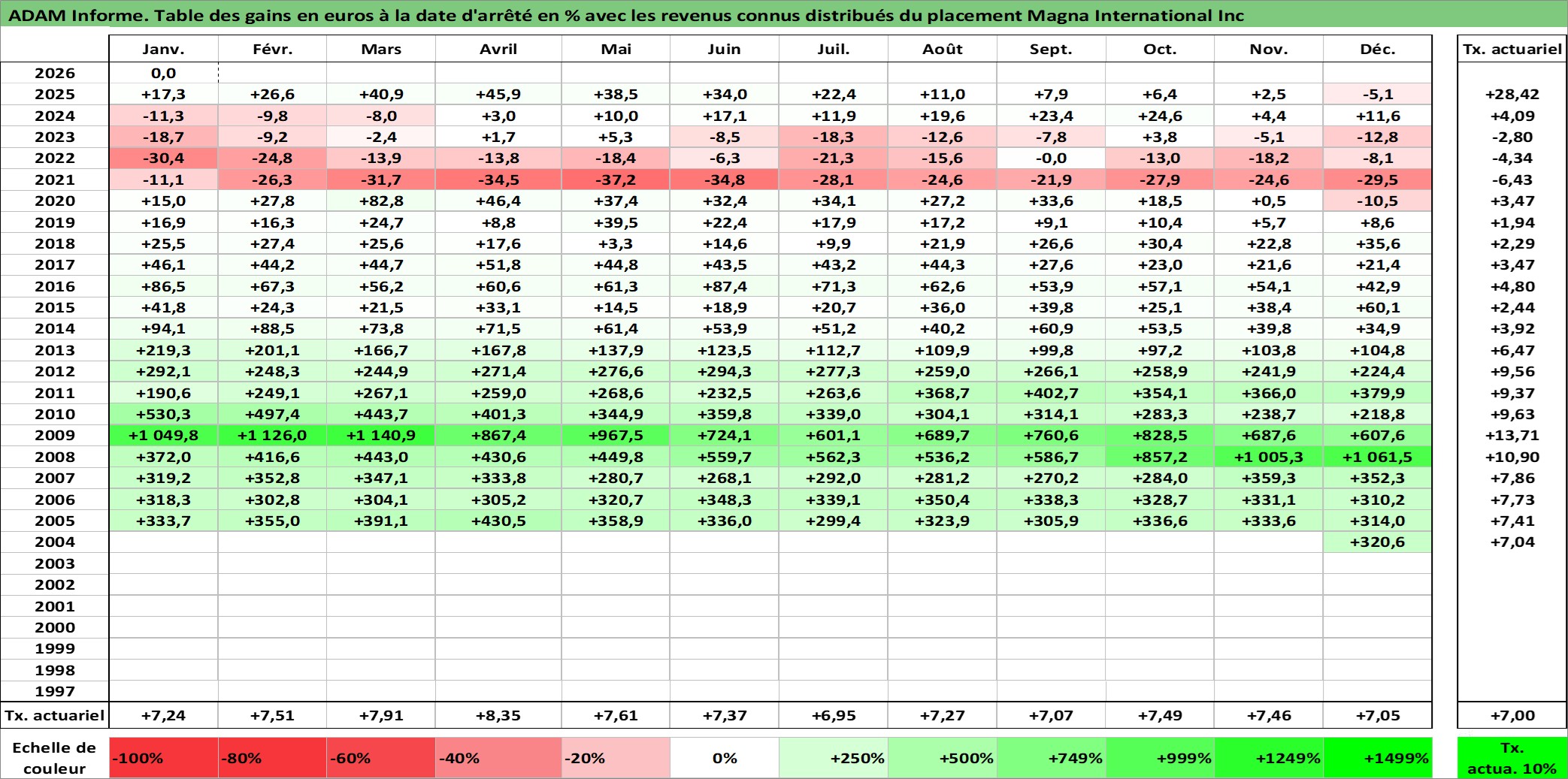Click the 'Déc.' column header
This screenshot has height=779, width=1568.
coord(1378,49)
